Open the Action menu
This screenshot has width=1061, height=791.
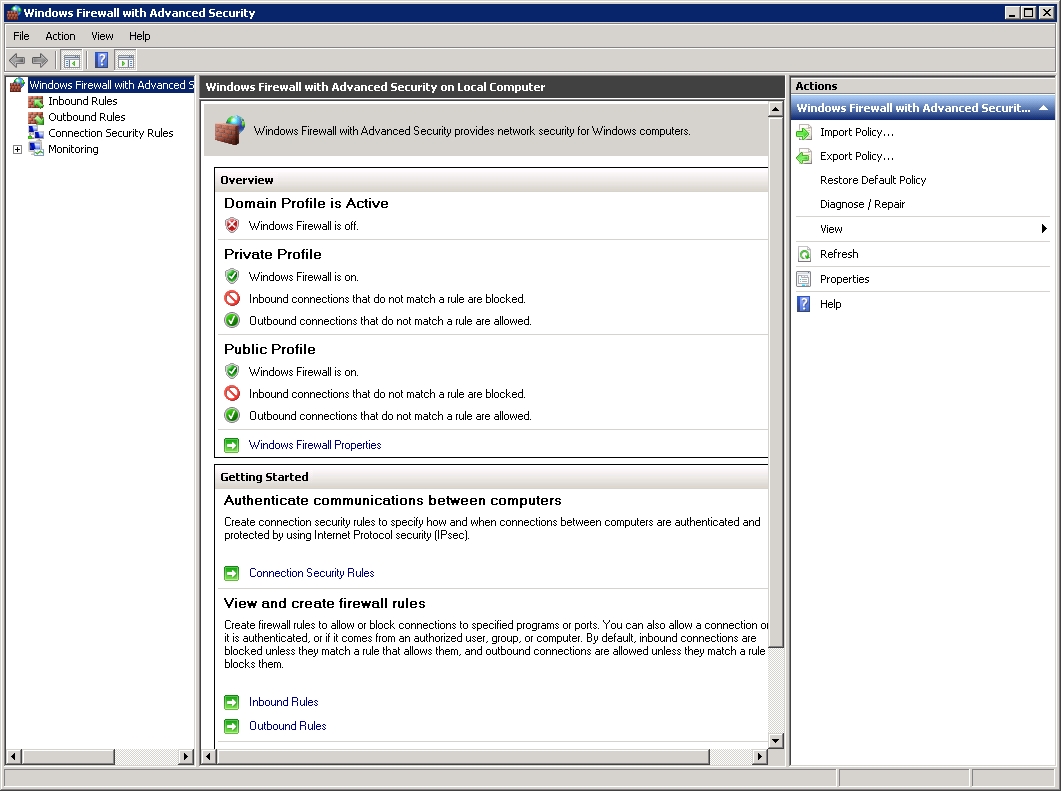coord(60,36)
